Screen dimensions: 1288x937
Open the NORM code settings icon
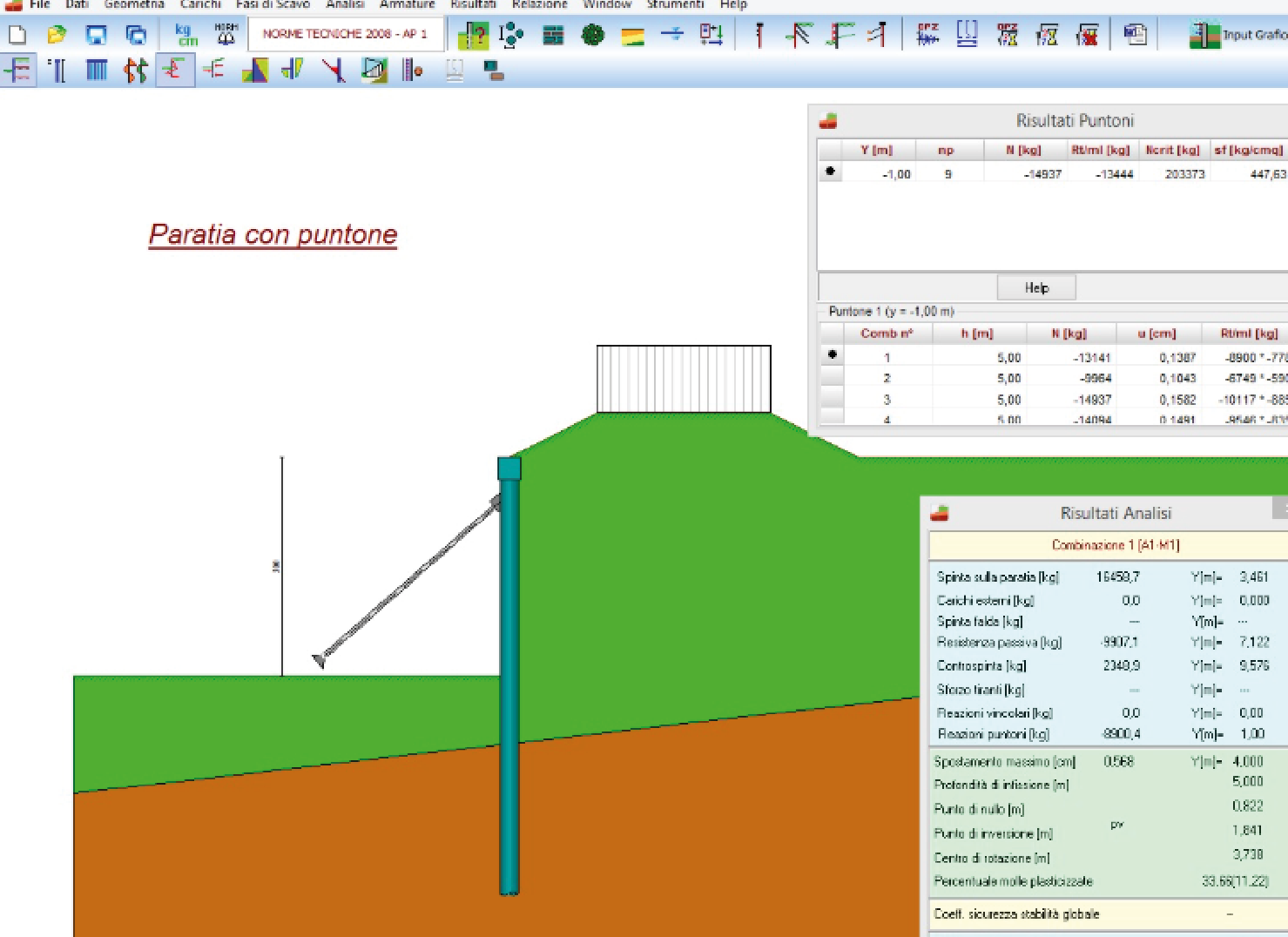click(226, 35)
